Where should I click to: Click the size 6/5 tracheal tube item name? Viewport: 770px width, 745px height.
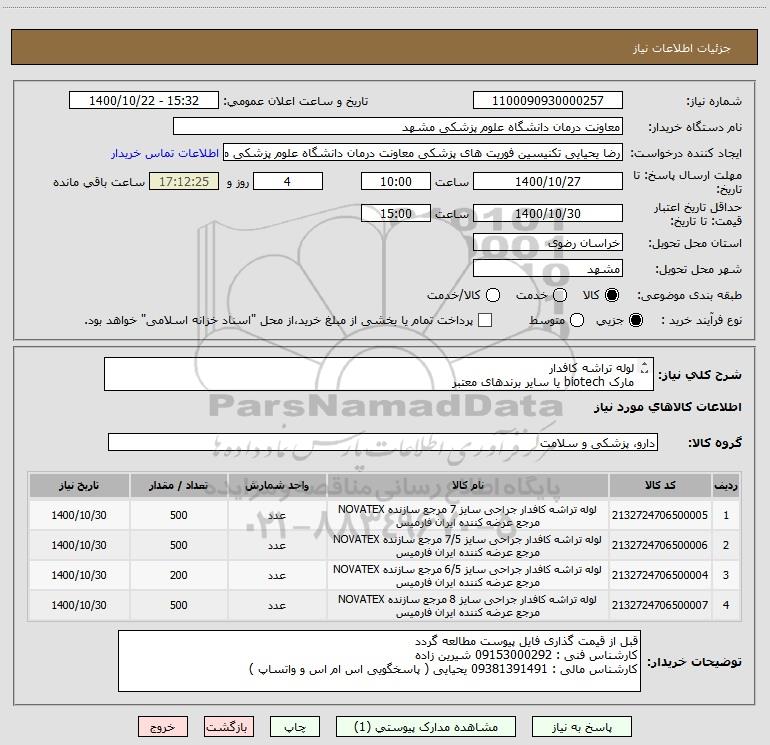tap(468, 576)
